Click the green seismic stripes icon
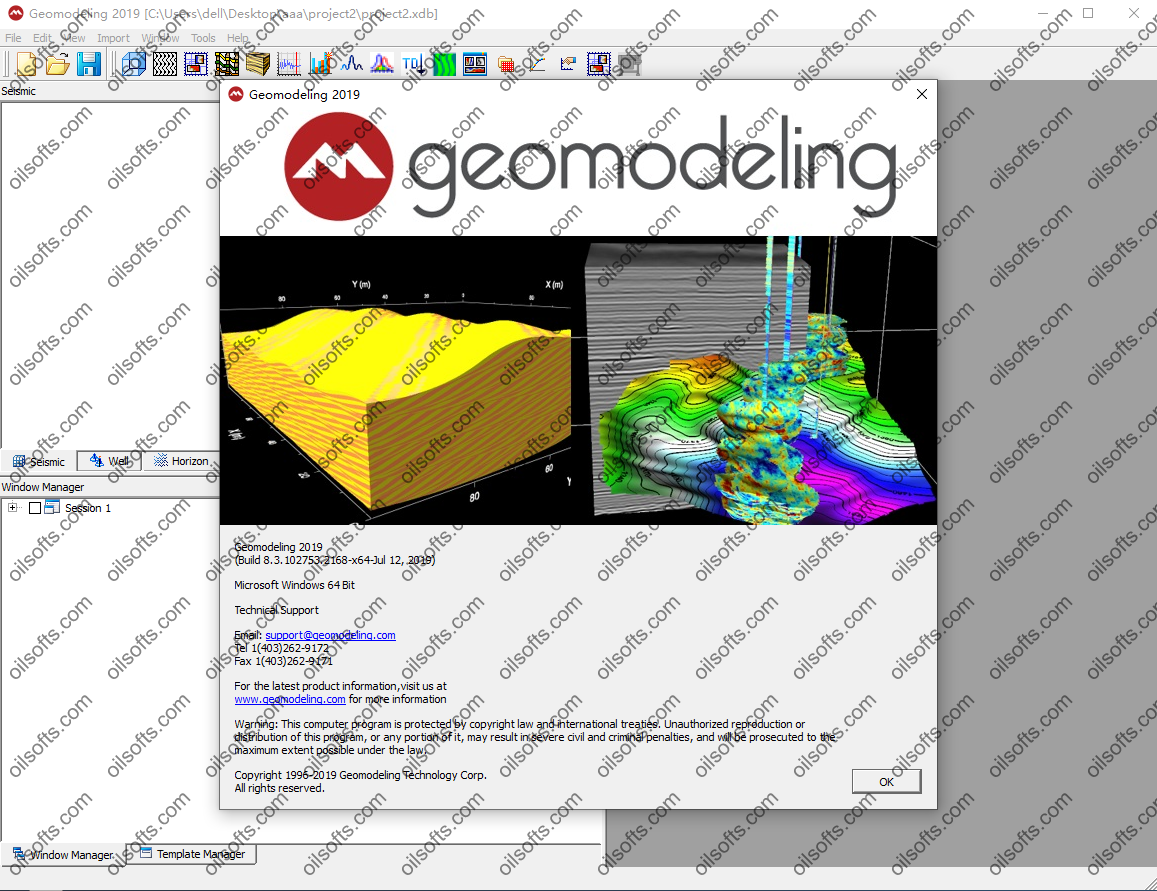 click(444, 64)
